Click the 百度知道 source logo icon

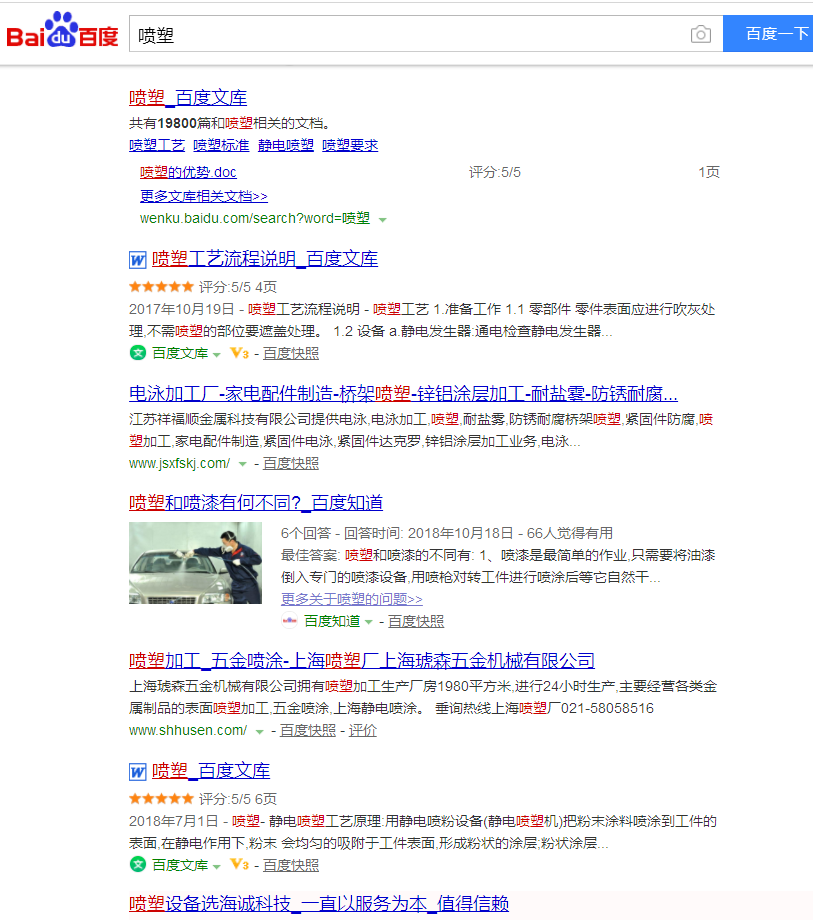289,621
